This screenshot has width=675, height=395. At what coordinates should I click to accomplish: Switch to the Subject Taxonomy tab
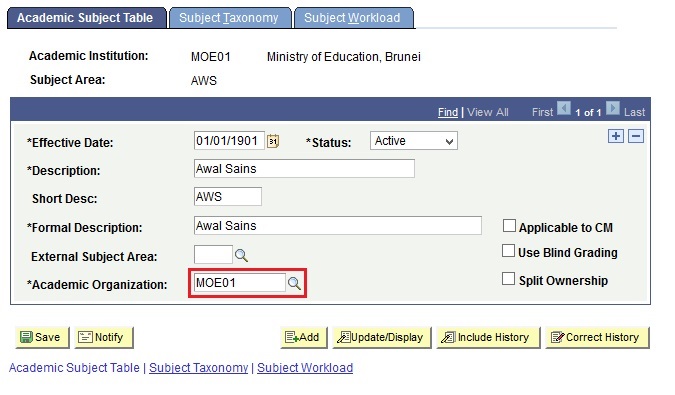tap(230, 18)
